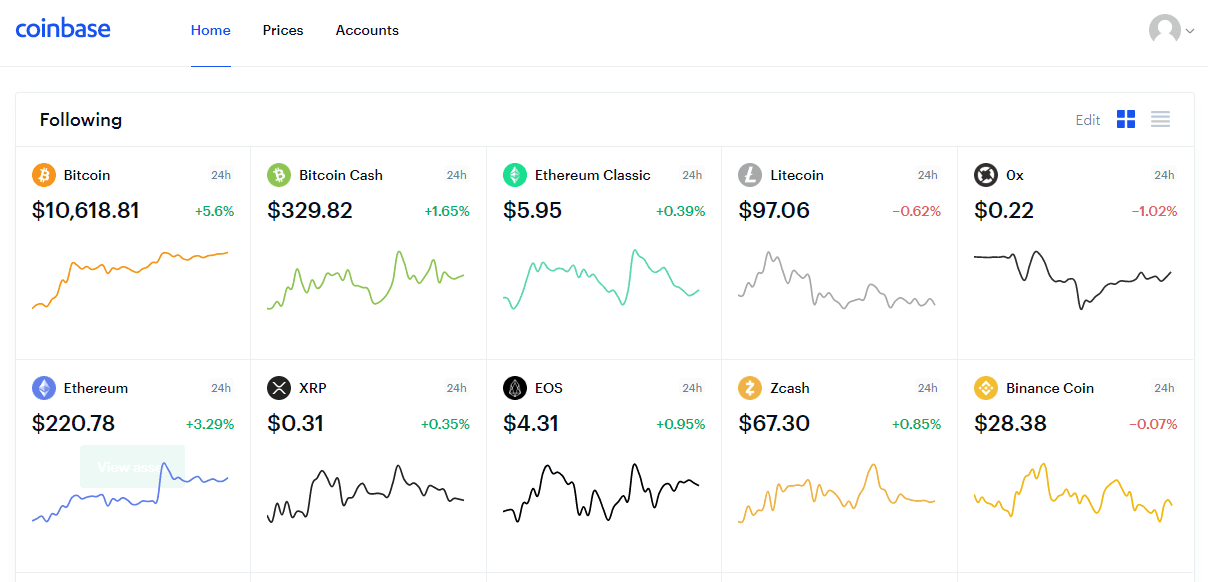Image resolution: width=1208 pixels, height=582 pixels.
Task: Click the +1.65% change value
Action: [x=447, y=212]
